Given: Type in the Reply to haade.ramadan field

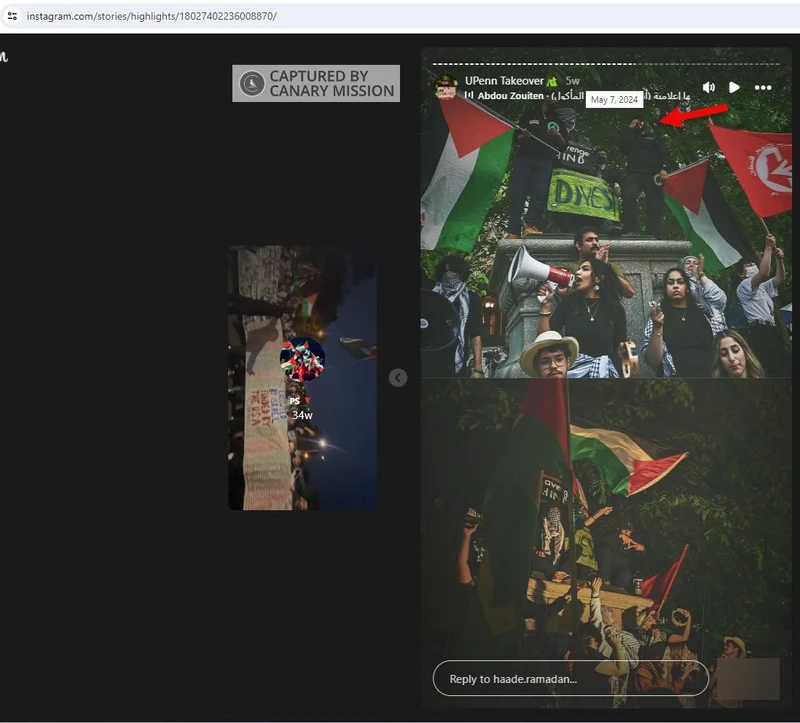Looking at the screenshot, I should (570, 679).
